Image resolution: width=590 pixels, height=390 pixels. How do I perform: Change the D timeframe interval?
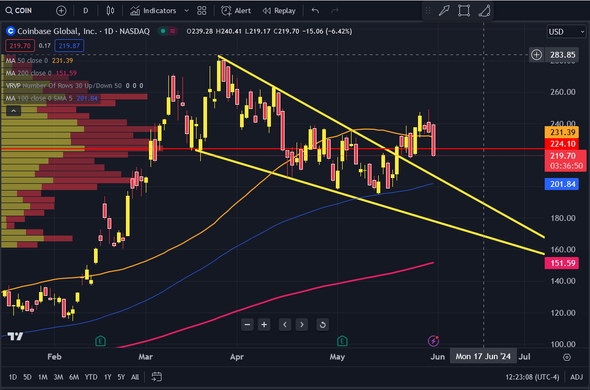click(x=86, y=11)
